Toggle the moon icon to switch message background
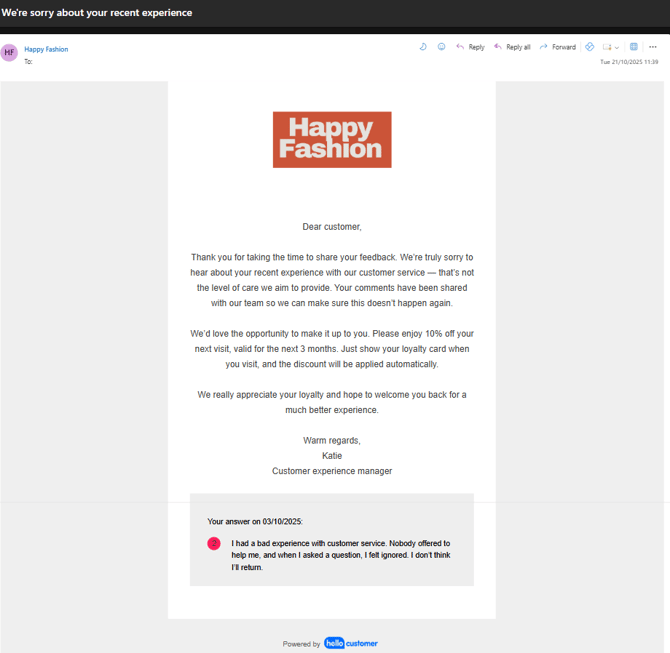This screenshot has width=670, height=653. [x=423, y=47]
